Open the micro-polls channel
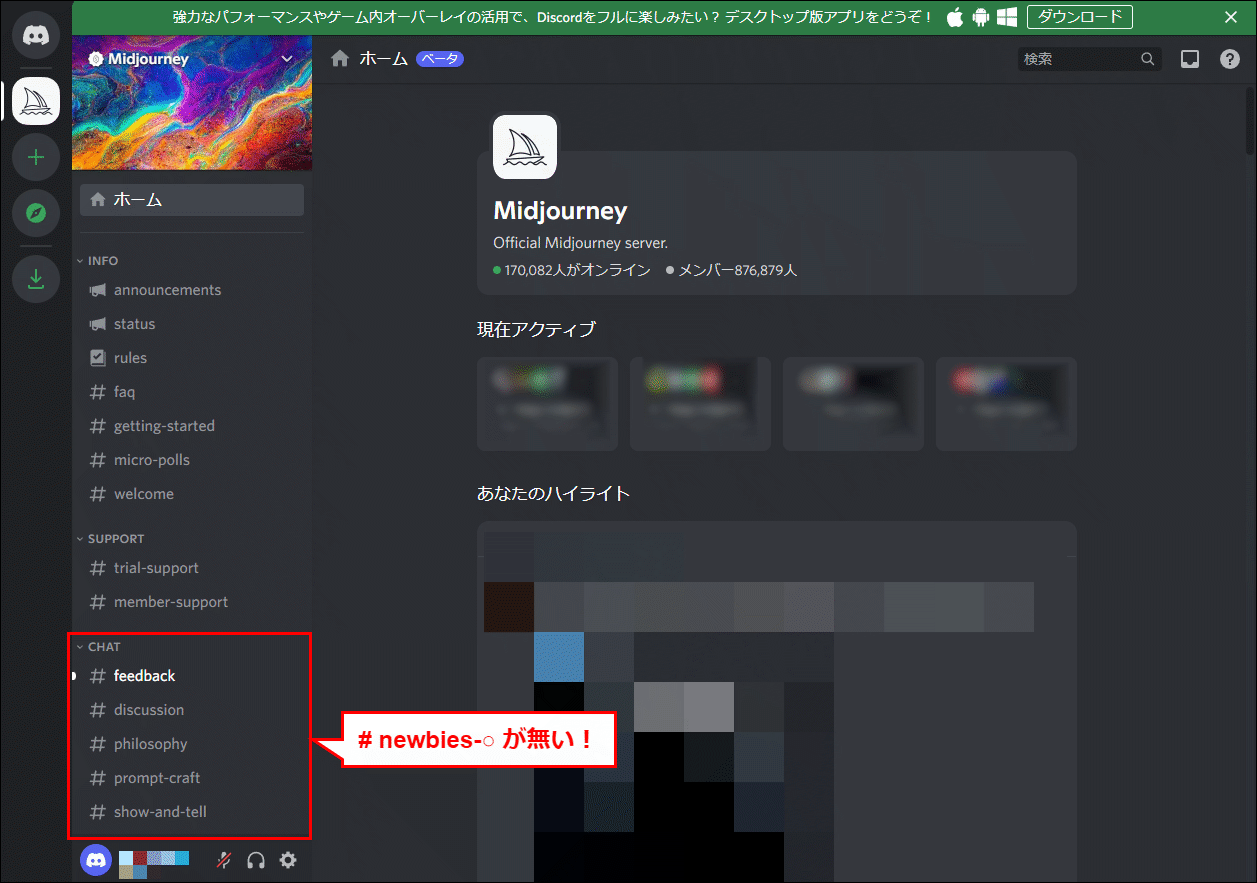This screenshot has width=1257, height=883. [x=192, y=460]
